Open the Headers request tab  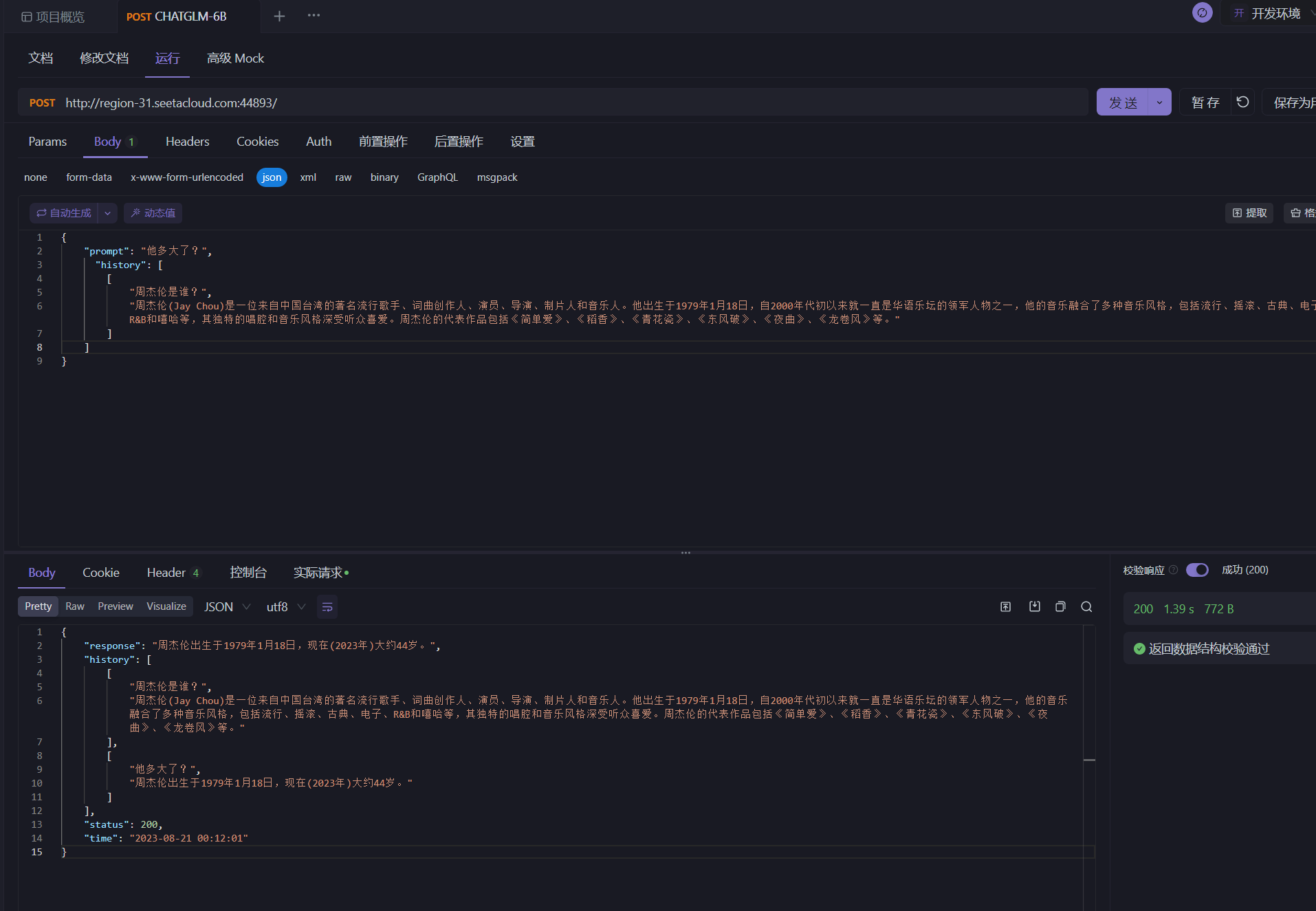coord(187,142)
